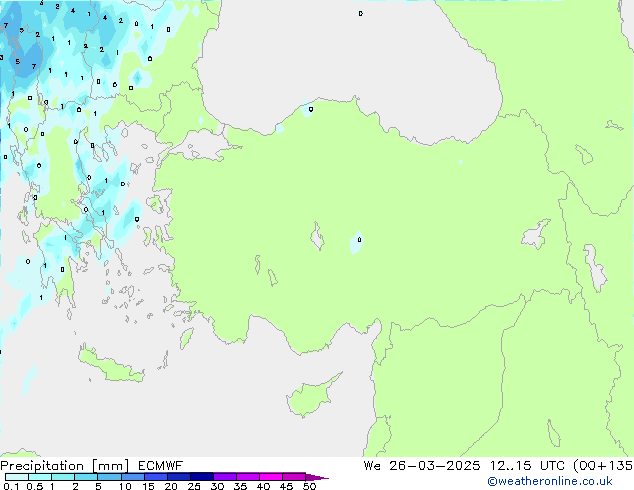This screenshot has width=634, height=490.
Task: Click the legend tick label "50"
Action: pyautogui.click(x=309, y=486)
